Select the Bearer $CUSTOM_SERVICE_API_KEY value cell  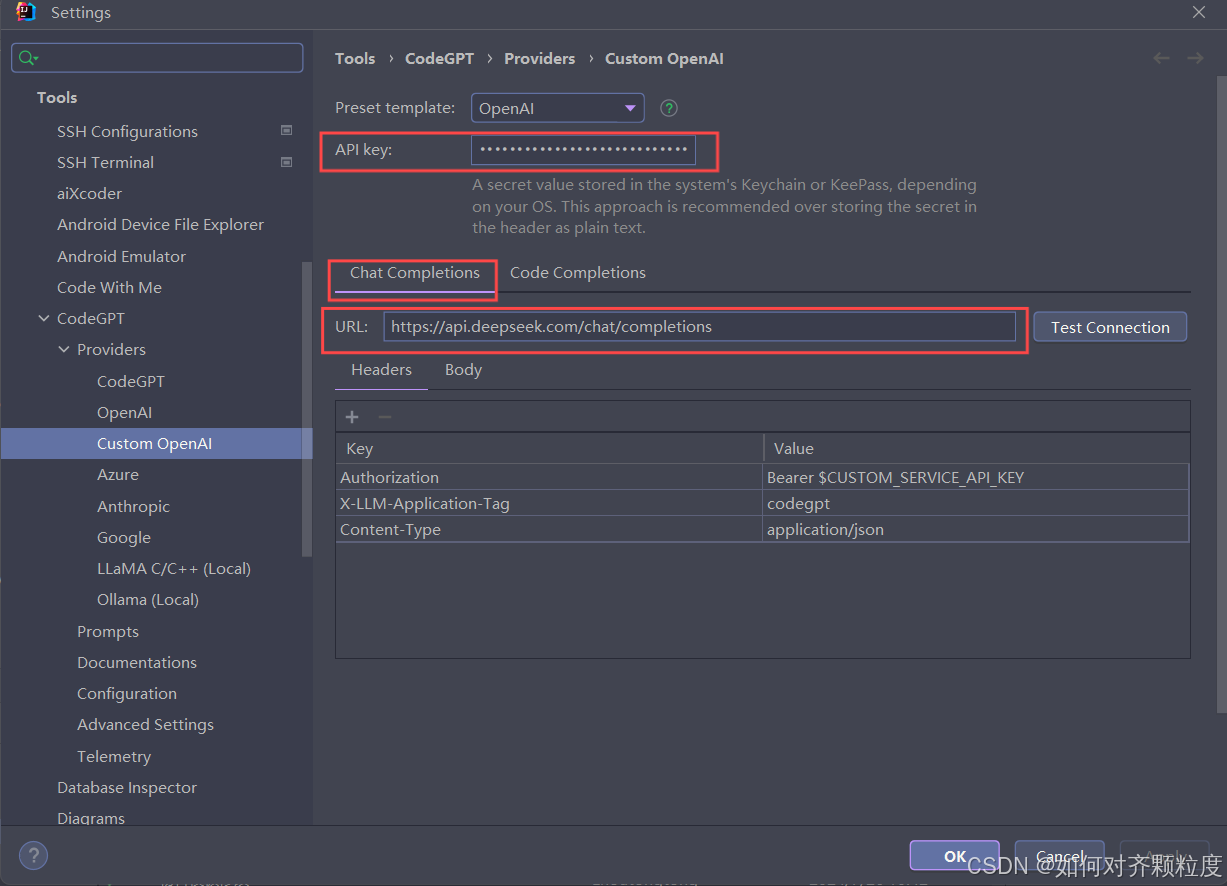pos(976,477)
